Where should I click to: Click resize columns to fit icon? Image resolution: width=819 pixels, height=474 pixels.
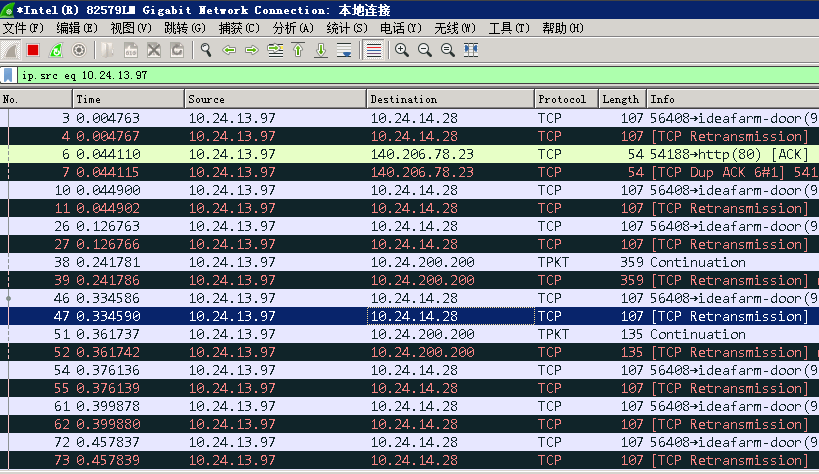click(x=471, y=50)
